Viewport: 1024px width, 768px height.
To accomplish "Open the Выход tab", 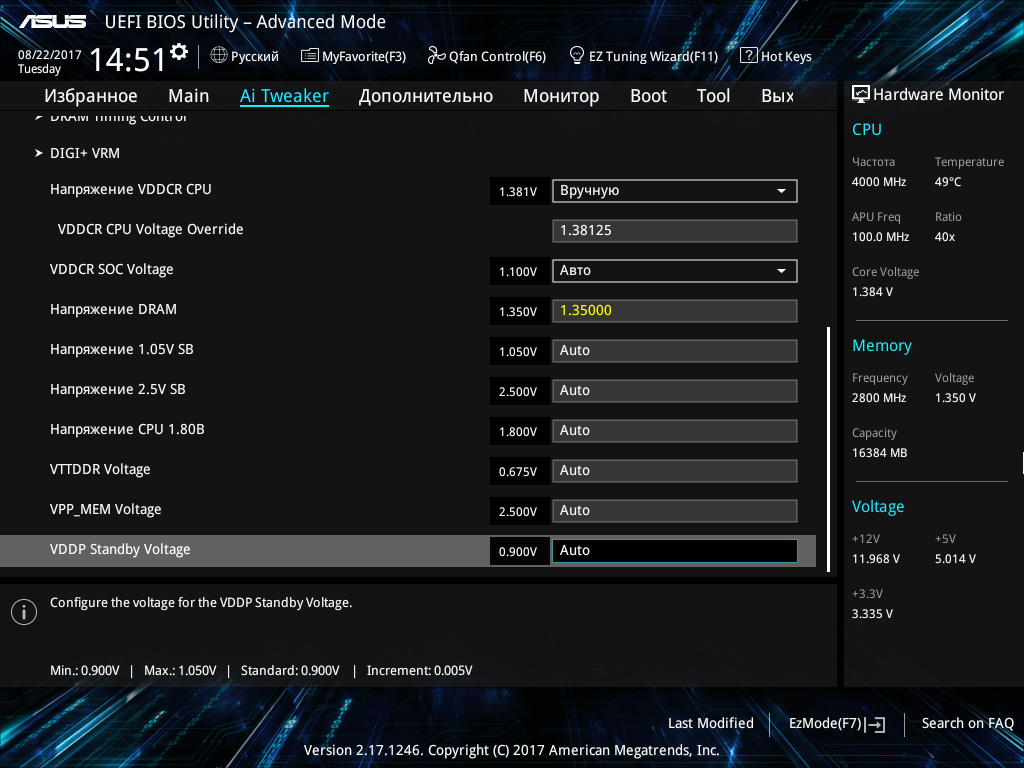I will click(777, 96).
